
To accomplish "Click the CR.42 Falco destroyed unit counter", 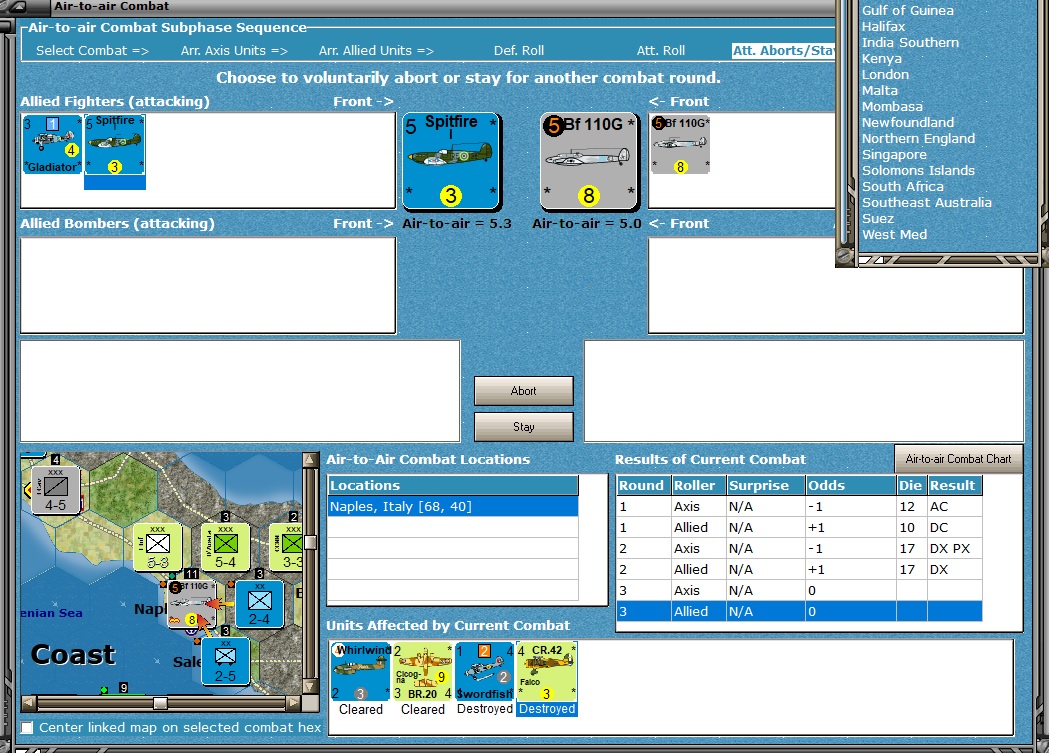I will [547, 671].
